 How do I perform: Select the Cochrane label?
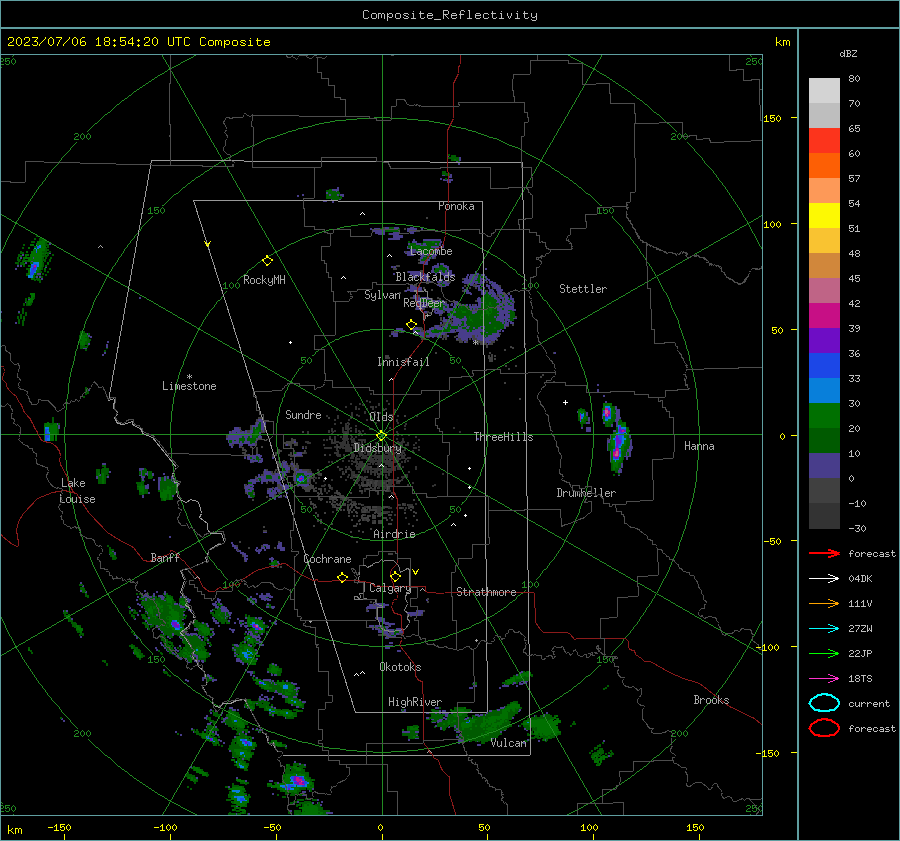coord(327,559)
